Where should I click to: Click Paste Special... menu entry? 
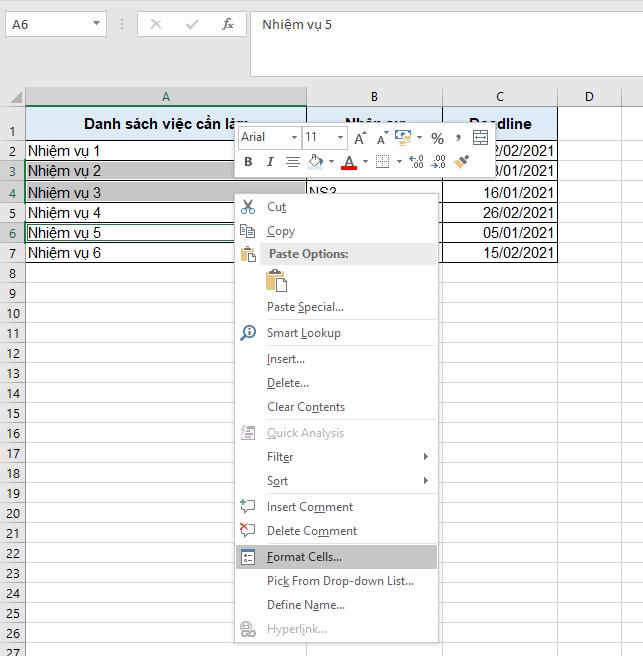(x=305, y=307)
